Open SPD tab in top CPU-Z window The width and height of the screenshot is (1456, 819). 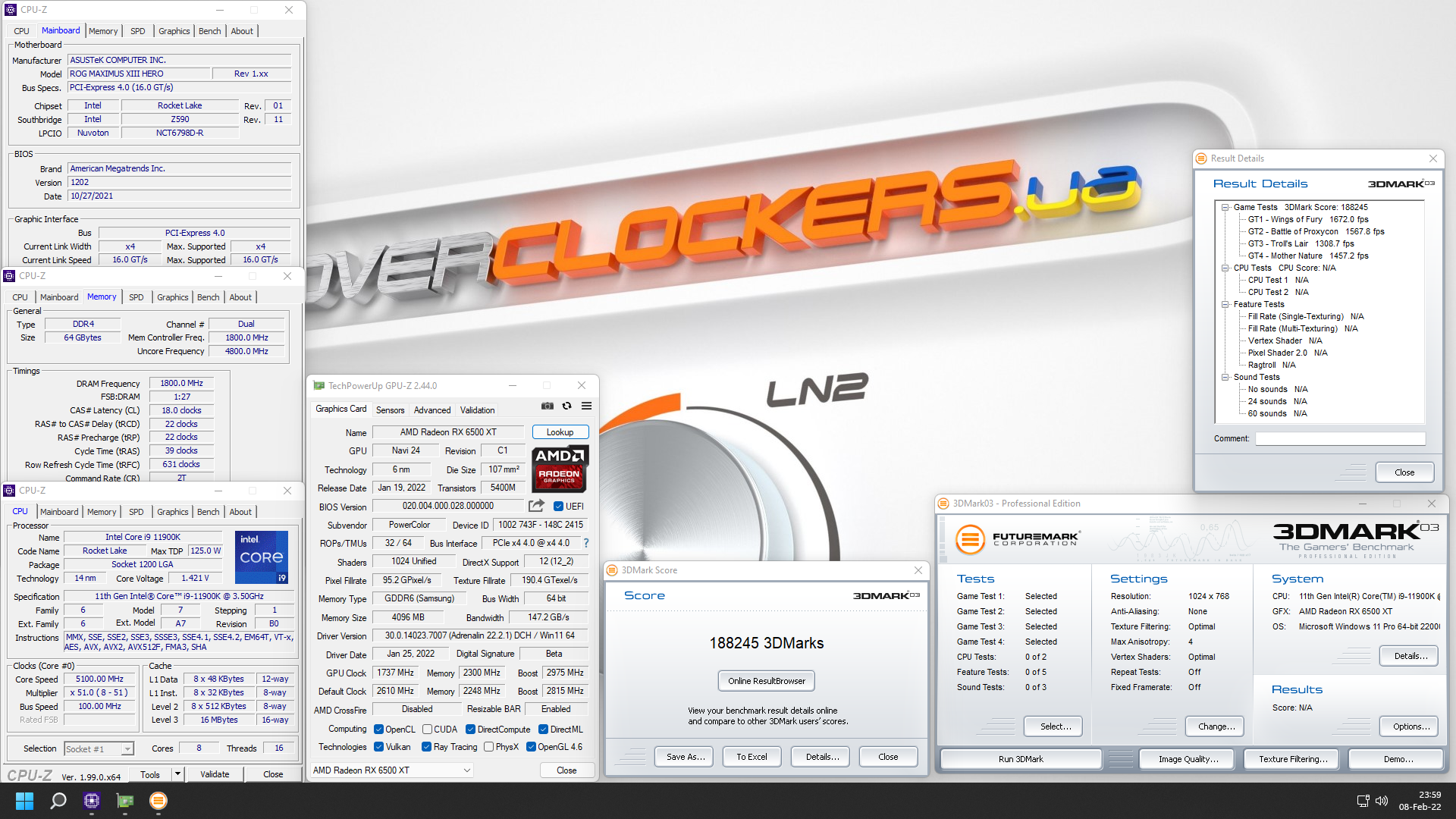click(137, 31)
